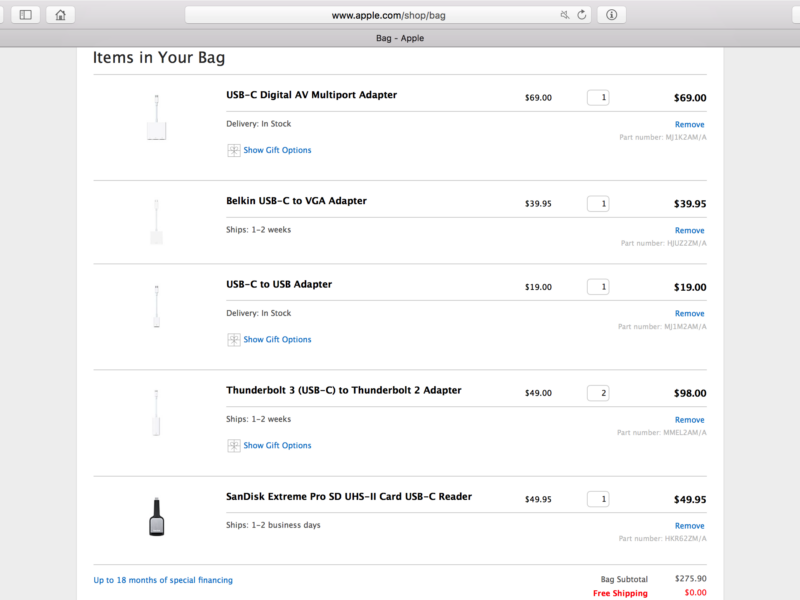Toggle the Safari sidebar button

[25, 15]
